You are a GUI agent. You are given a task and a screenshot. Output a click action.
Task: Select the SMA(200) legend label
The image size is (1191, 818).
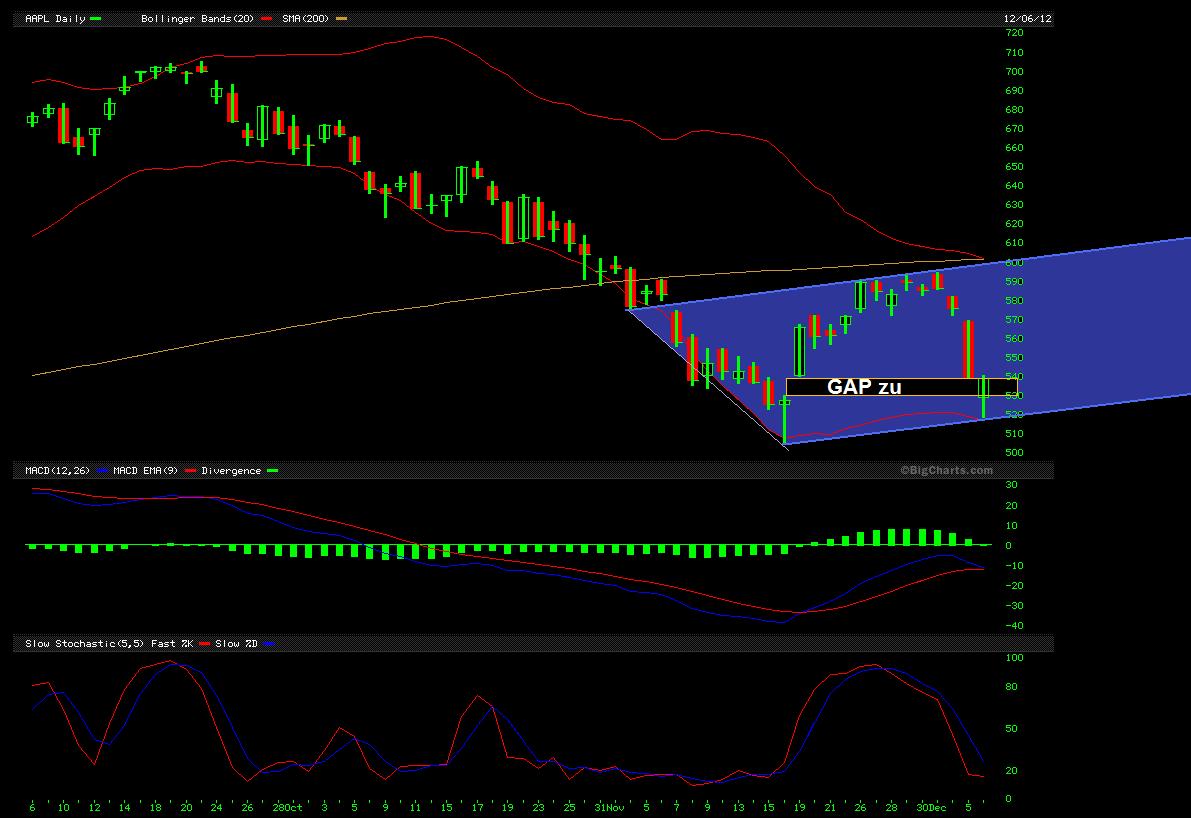tap(305, 18)
